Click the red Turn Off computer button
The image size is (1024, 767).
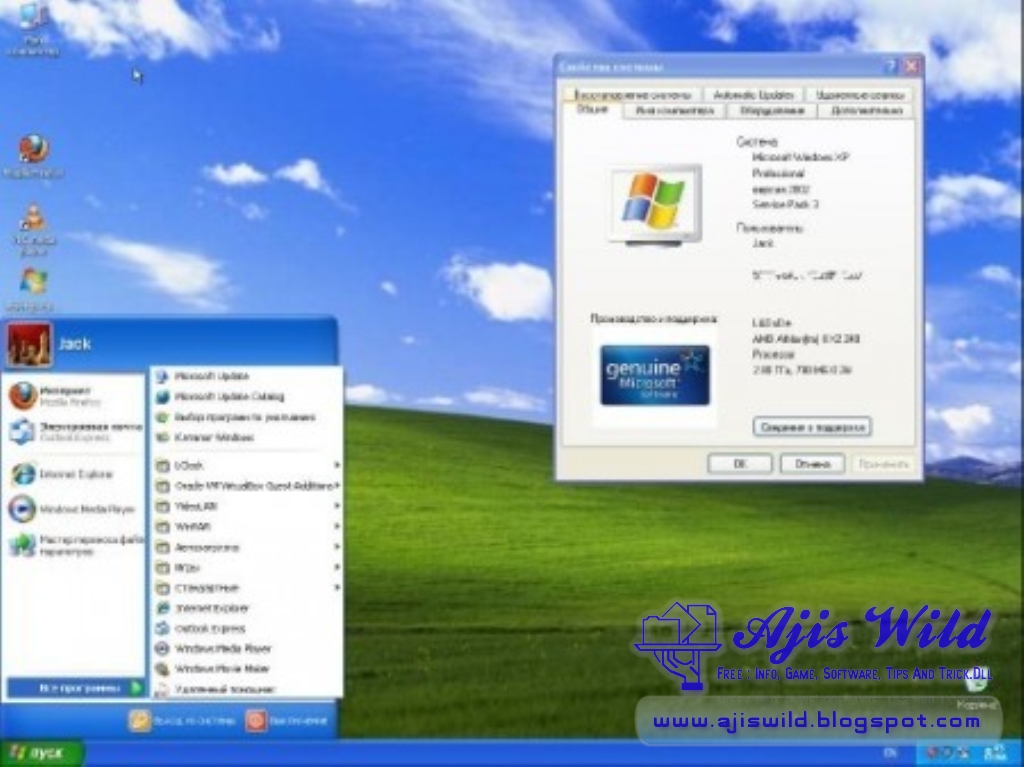tap(255, 720)
